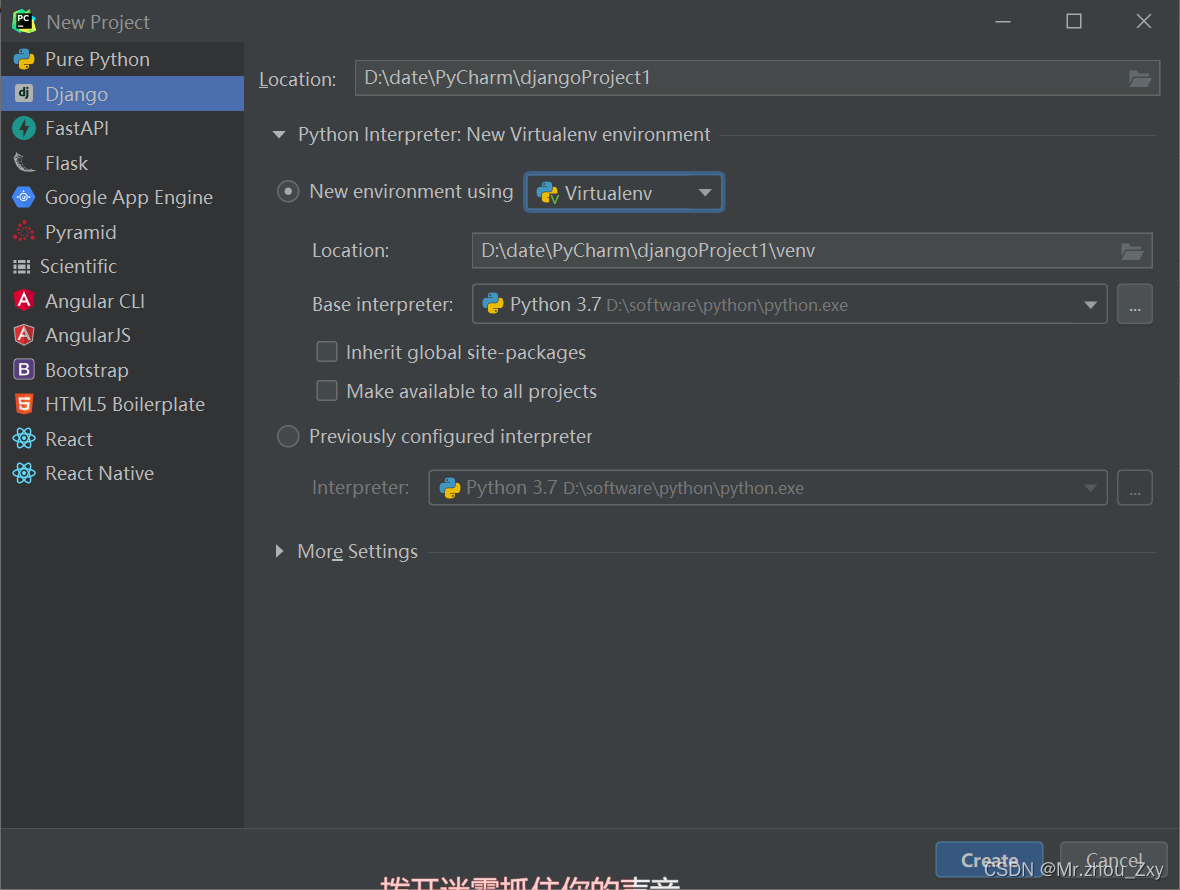
Task: Browse for venv location folder icon
Action: coord(1132,251)
